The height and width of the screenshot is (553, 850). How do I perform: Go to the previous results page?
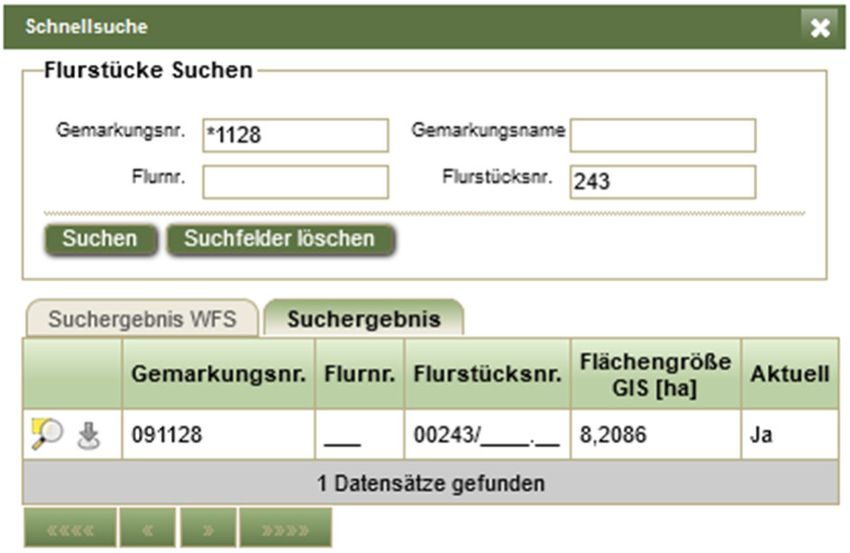(148, 528)
